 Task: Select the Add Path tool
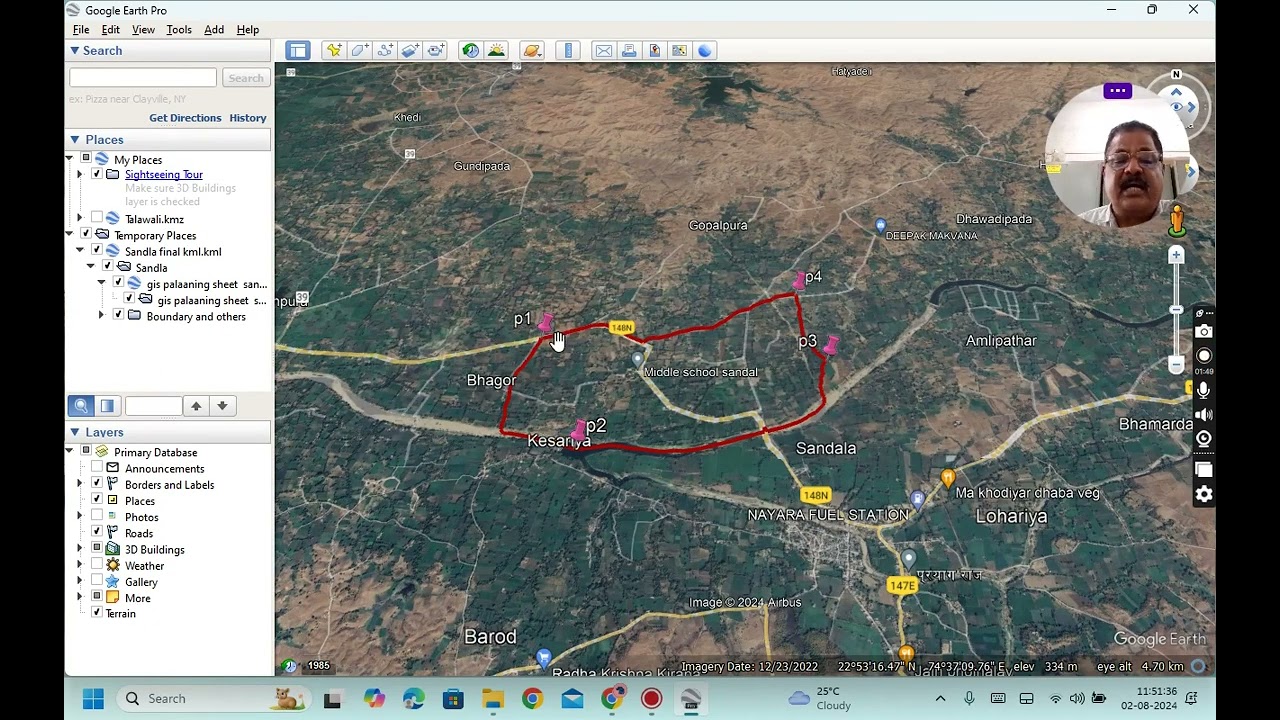click(x=385, y=50)
